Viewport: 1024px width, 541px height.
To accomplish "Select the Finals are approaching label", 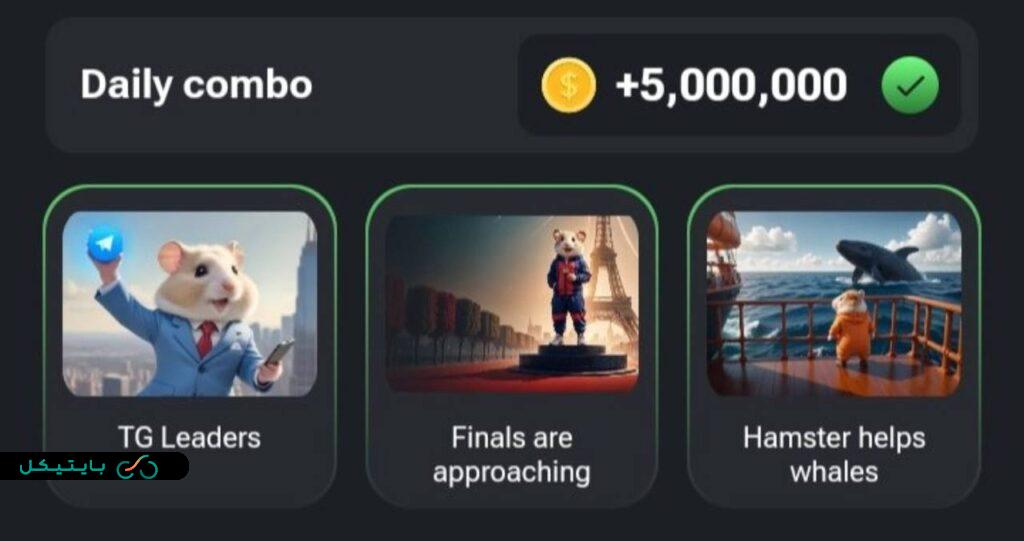I will (511, 455).
